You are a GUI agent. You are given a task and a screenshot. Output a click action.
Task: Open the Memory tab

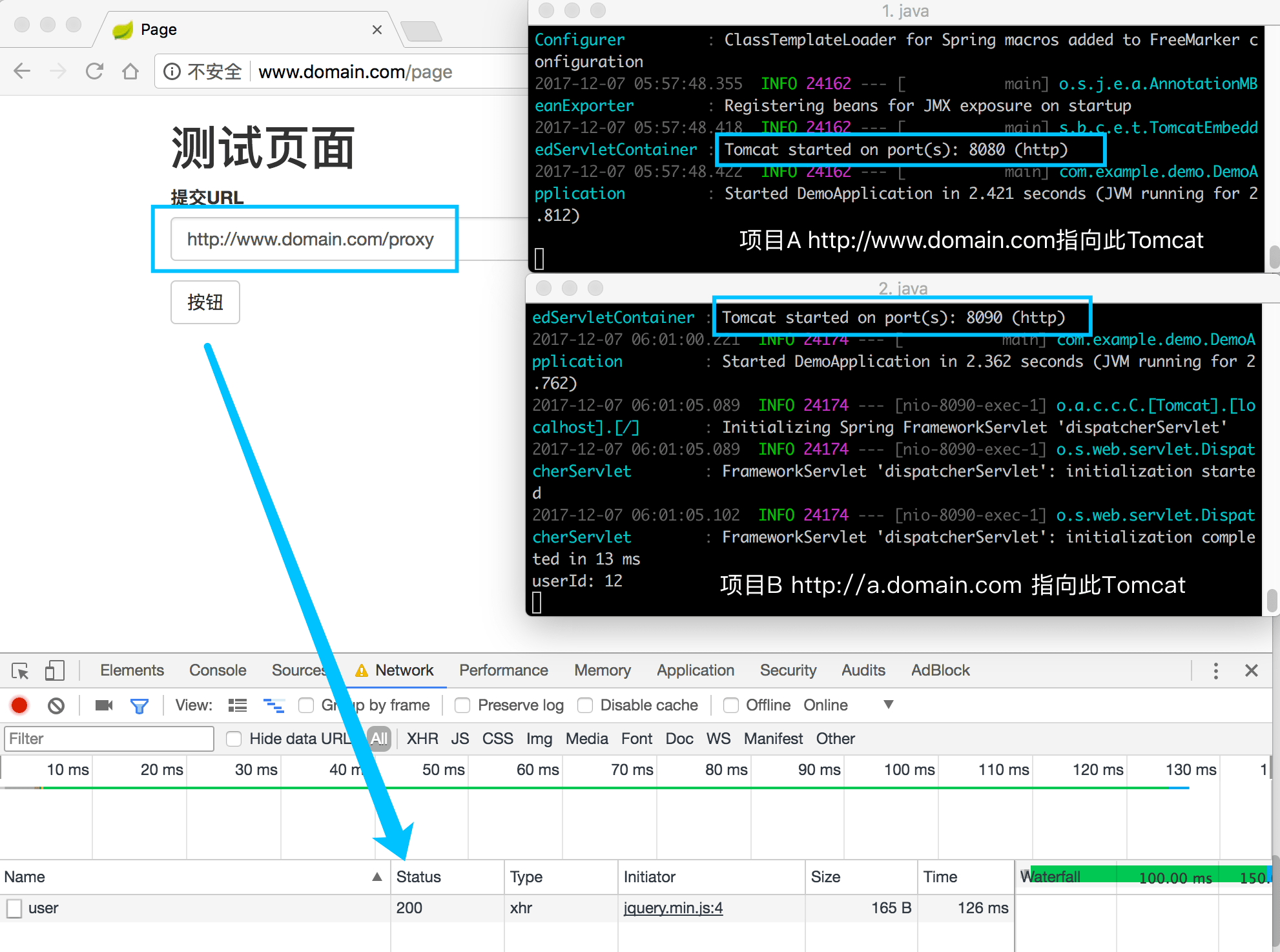[603, 670]
